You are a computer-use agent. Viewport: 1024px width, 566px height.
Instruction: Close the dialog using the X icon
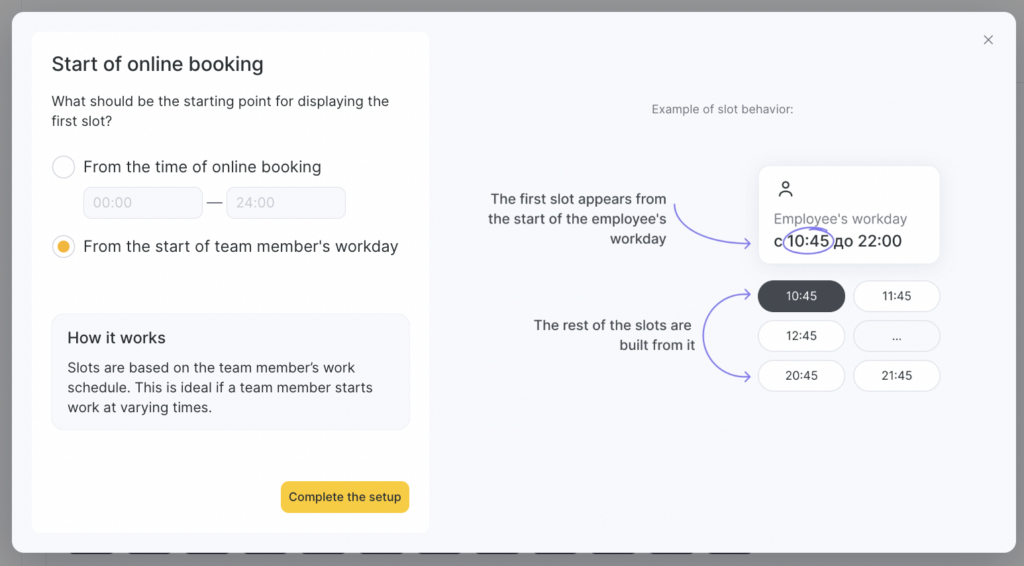(988, 40)
